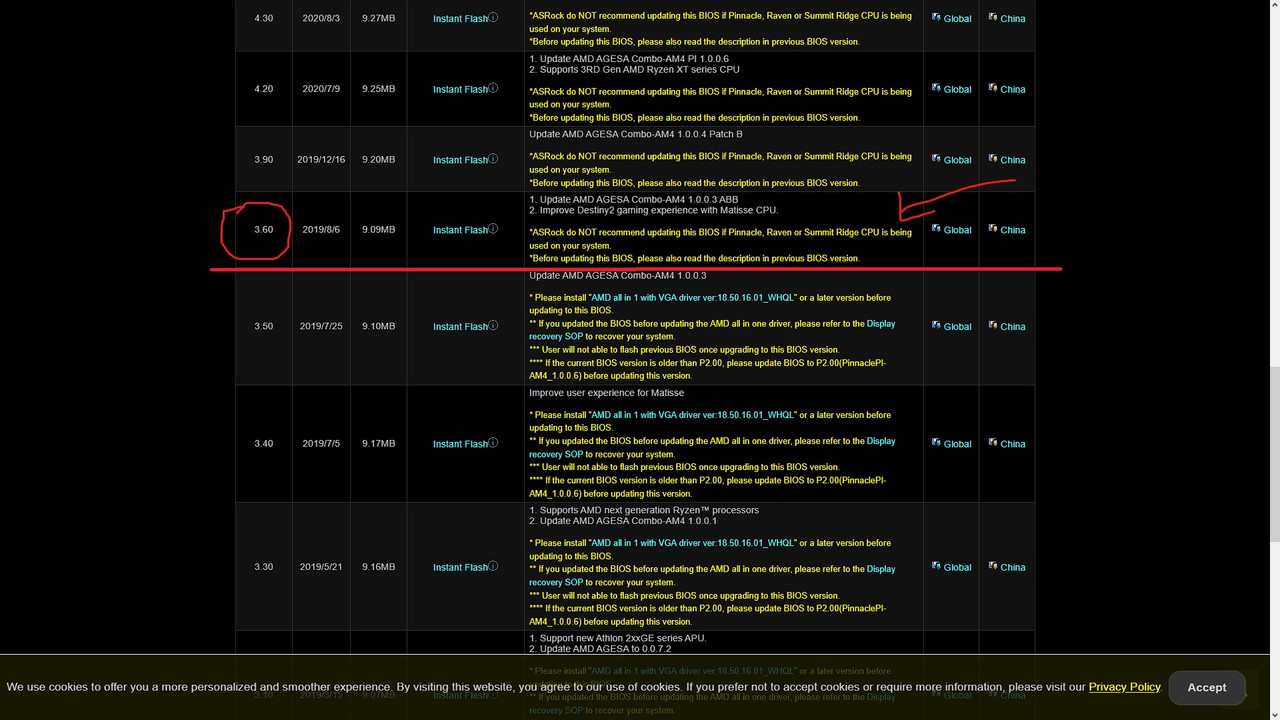Open the Privacy Policy link
This screenshot has height=720, width=1280.
[x=1124, y=687]
